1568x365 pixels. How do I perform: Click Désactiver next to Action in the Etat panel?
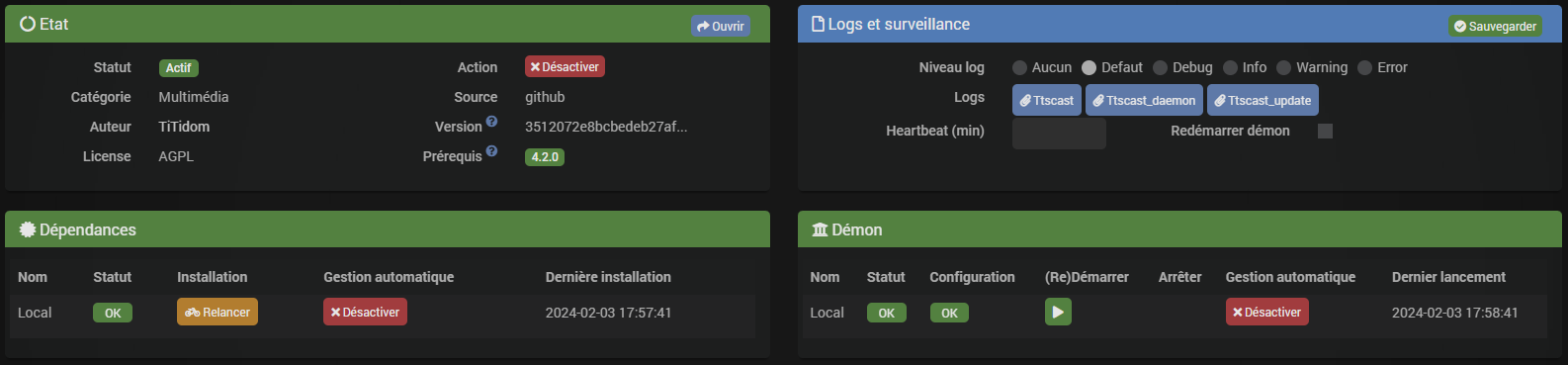point(565,67)
